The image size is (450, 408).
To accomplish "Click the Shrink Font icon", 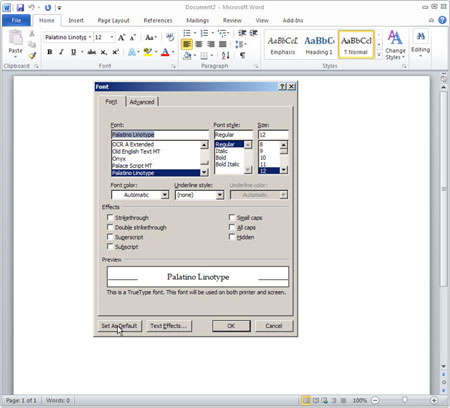I will coord(133,37).
